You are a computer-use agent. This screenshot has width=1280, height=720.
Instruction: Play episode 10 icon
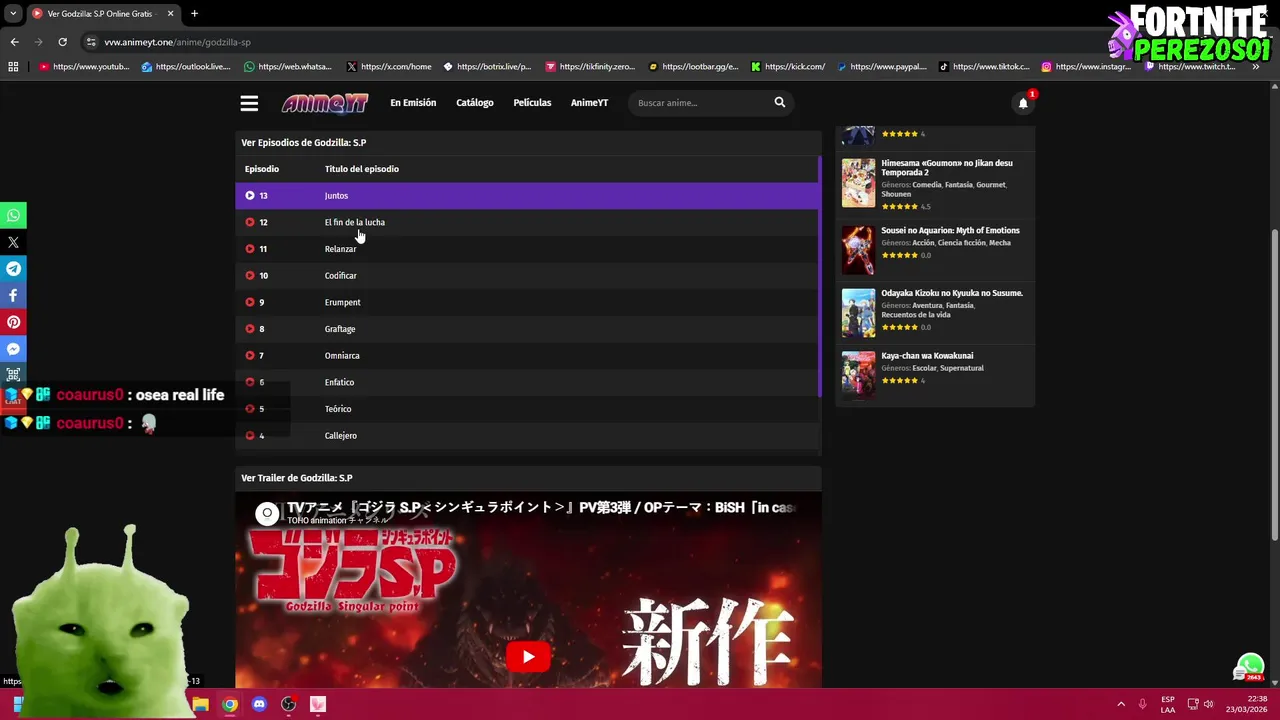(250, 275)
